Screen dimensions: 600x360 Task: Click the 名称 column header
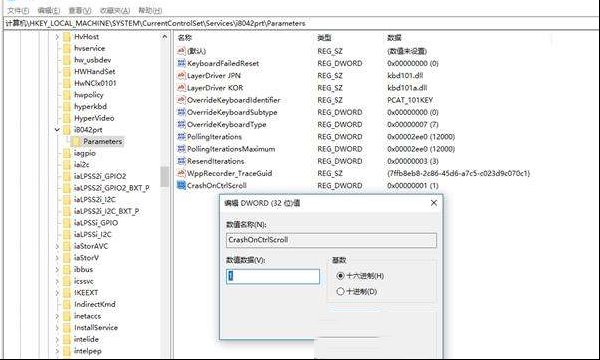pyautogui.click(x=185, y=37)
